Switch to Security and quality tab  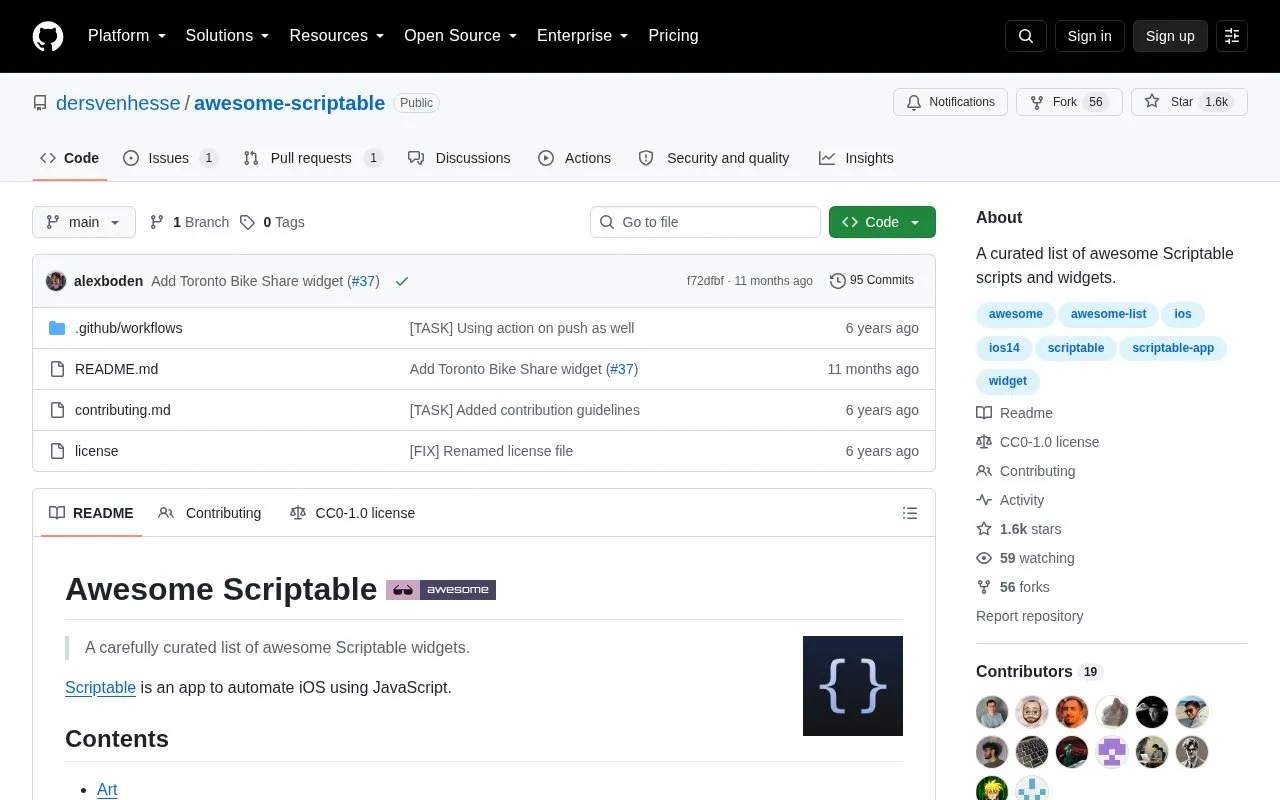pyautogui.click(x=714, y=158)
